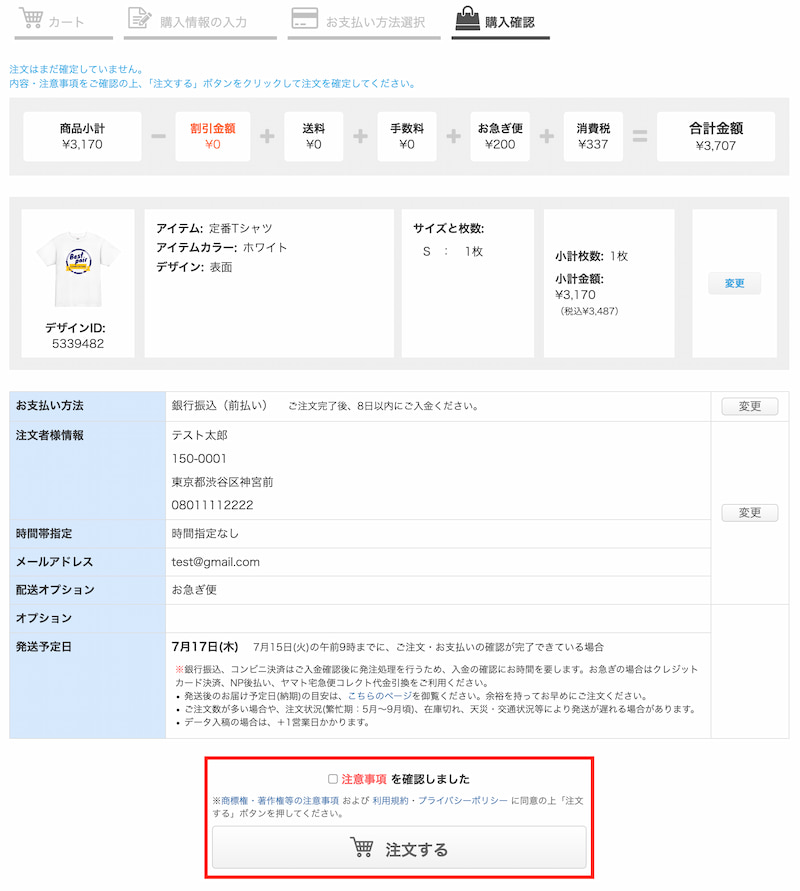Click the purchase info entry pencil icon
The height and width of the screenshot is (891, 800).
pyautogui.click(x=139, y=18)
